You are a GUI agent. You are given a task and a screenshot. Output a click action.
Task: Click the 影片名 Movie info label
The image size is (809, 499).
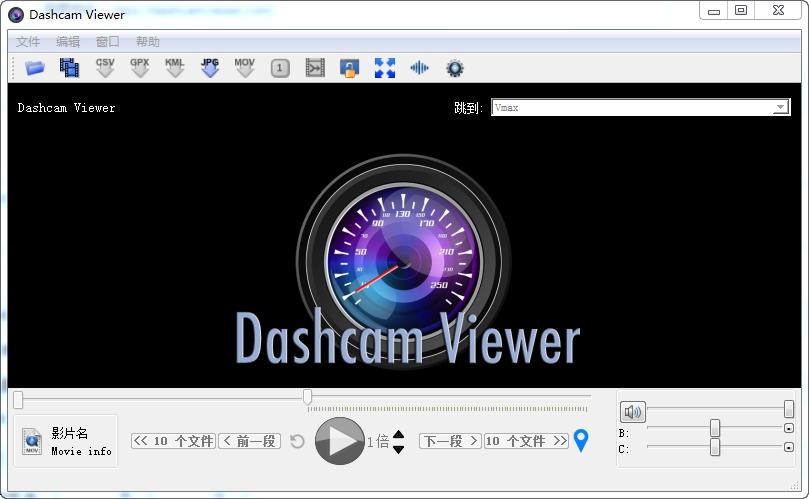(82, 441)
